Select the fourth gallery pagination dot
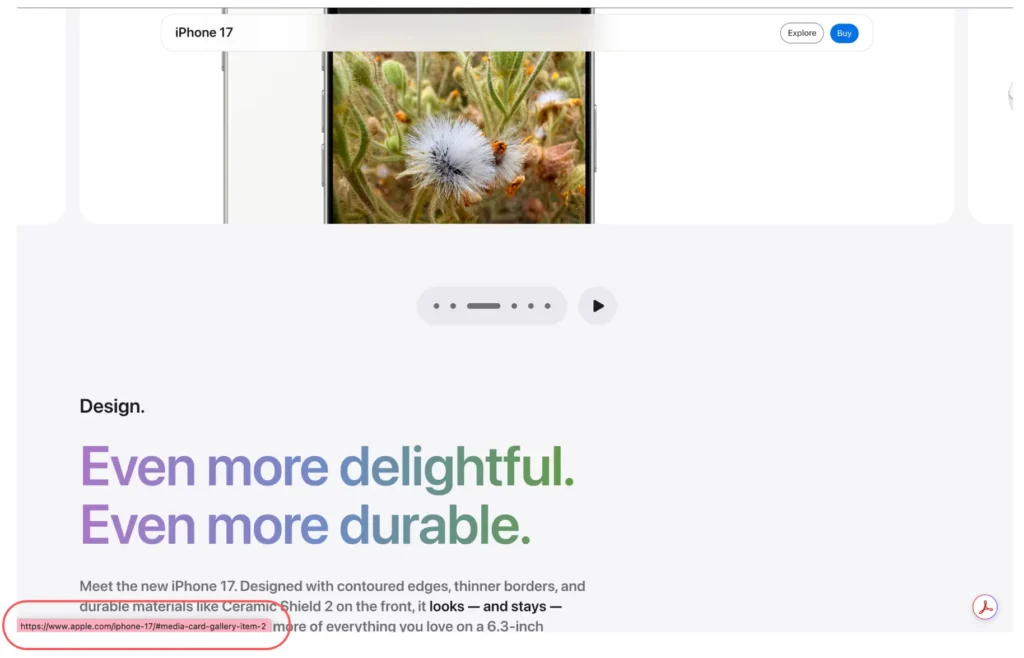 514,306
